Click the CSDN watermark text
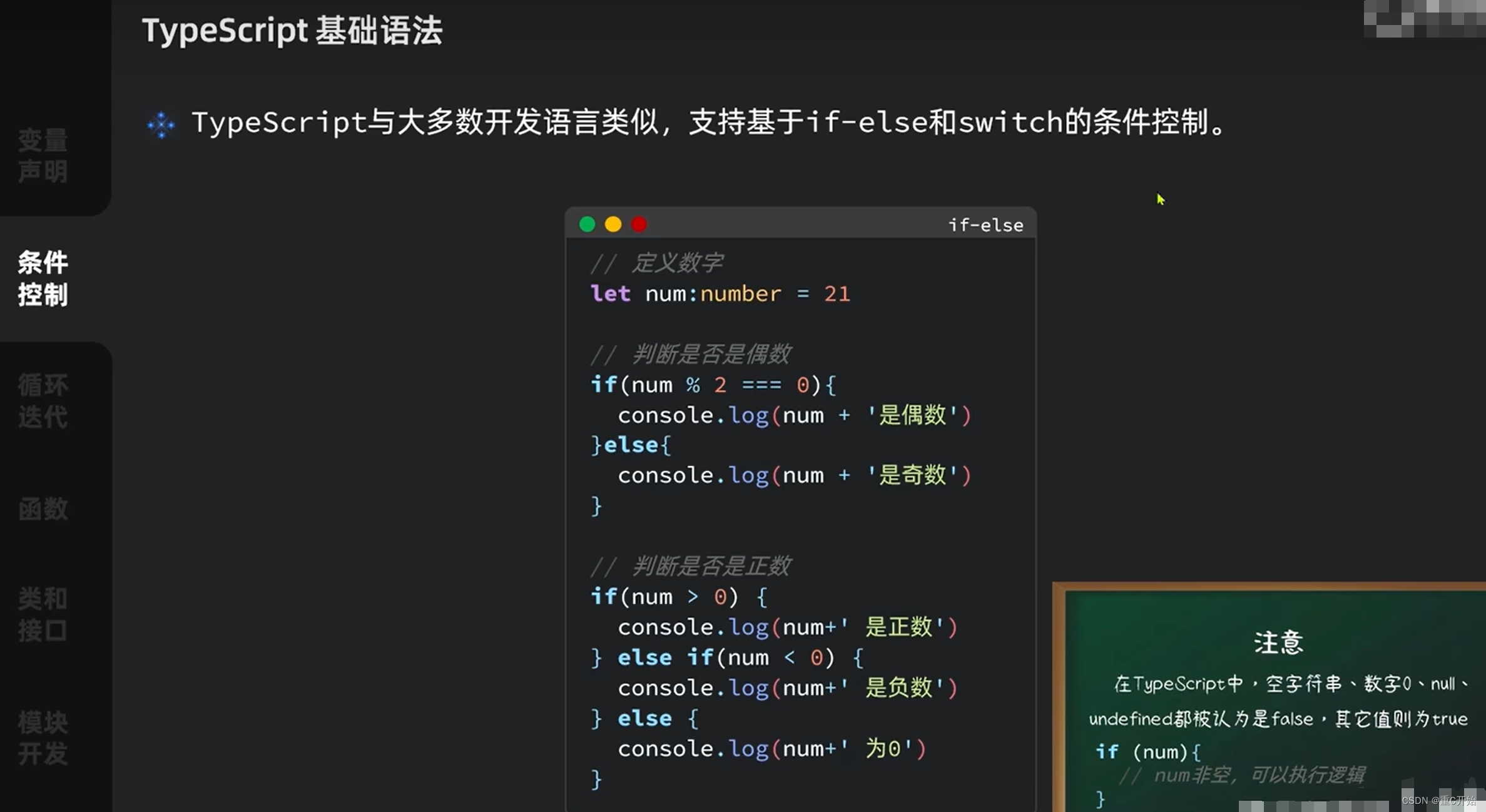1486x812 pixels. point(1438,800)
